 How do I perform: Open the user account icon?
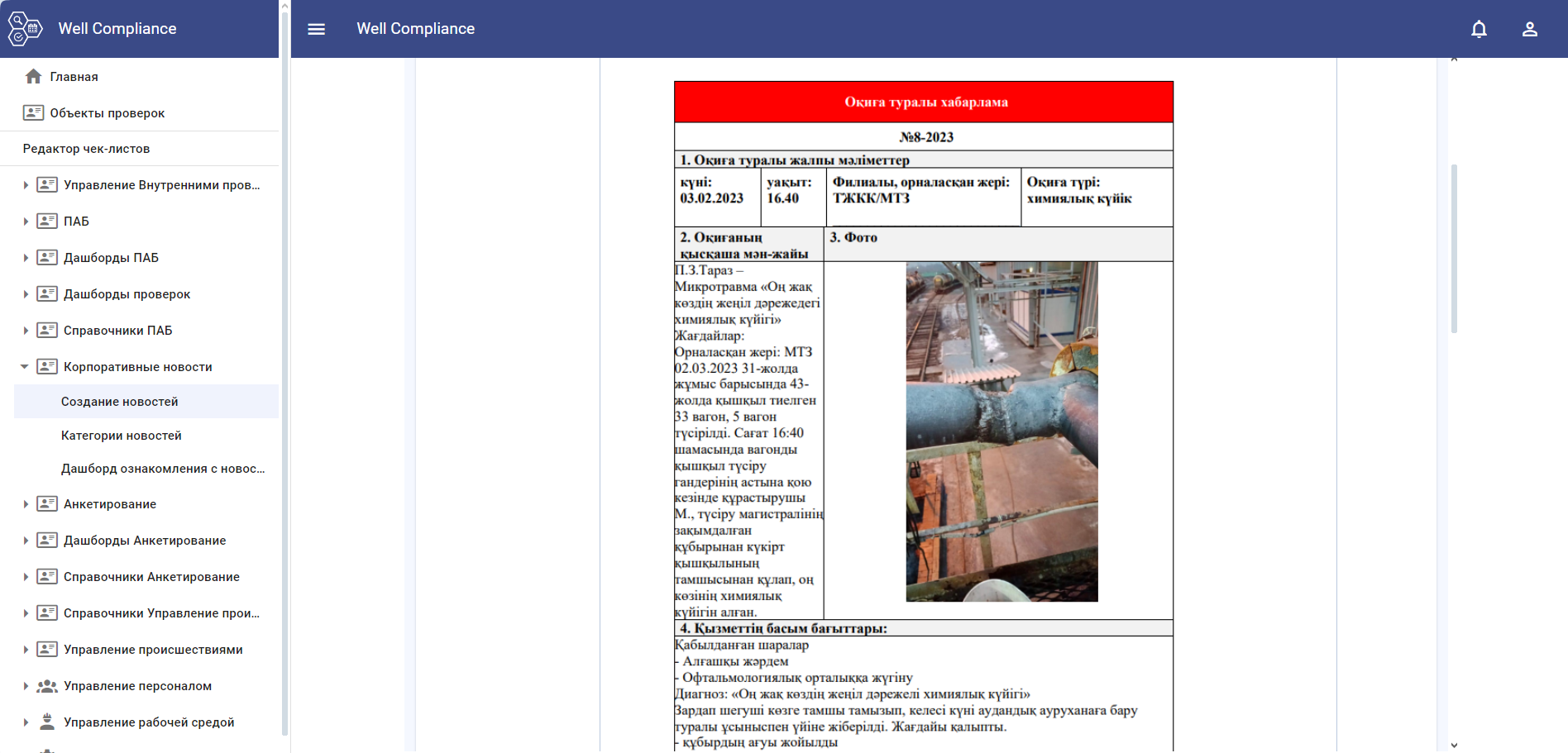pos(1529,29)
